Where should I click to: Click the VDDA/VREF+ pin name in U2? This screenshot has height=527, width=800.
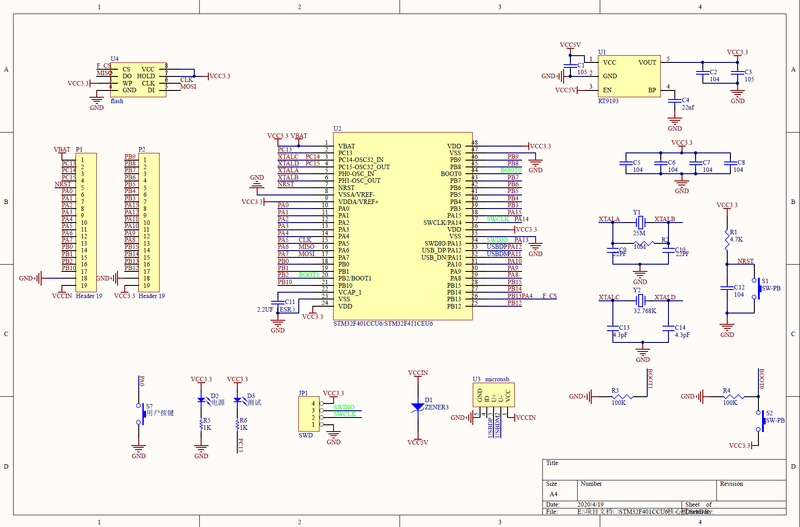coord(358,202)
